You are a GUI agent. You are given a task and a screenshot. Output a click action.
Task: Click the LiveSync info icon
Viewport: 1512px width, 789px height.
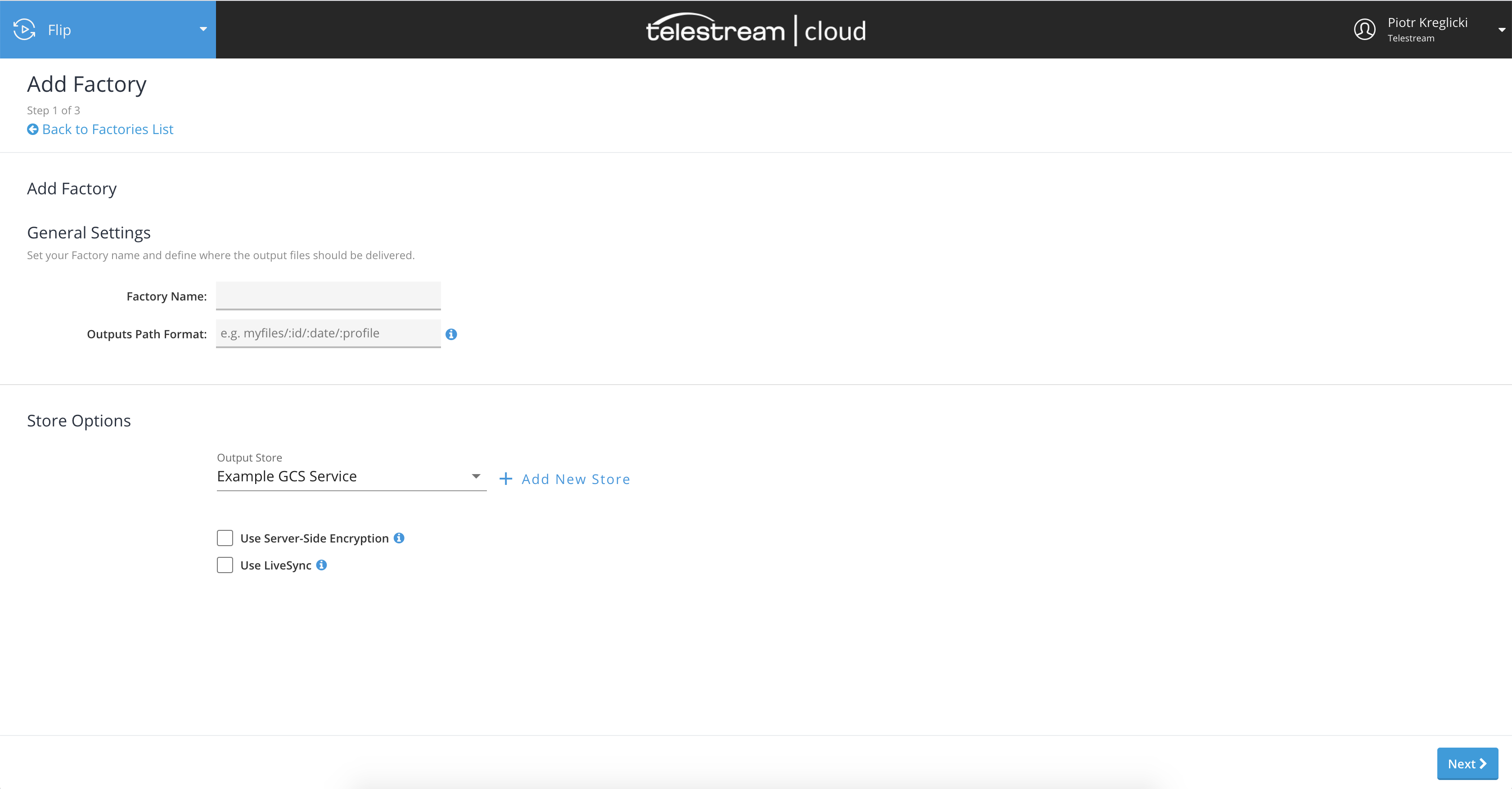(x=322, y=565)
